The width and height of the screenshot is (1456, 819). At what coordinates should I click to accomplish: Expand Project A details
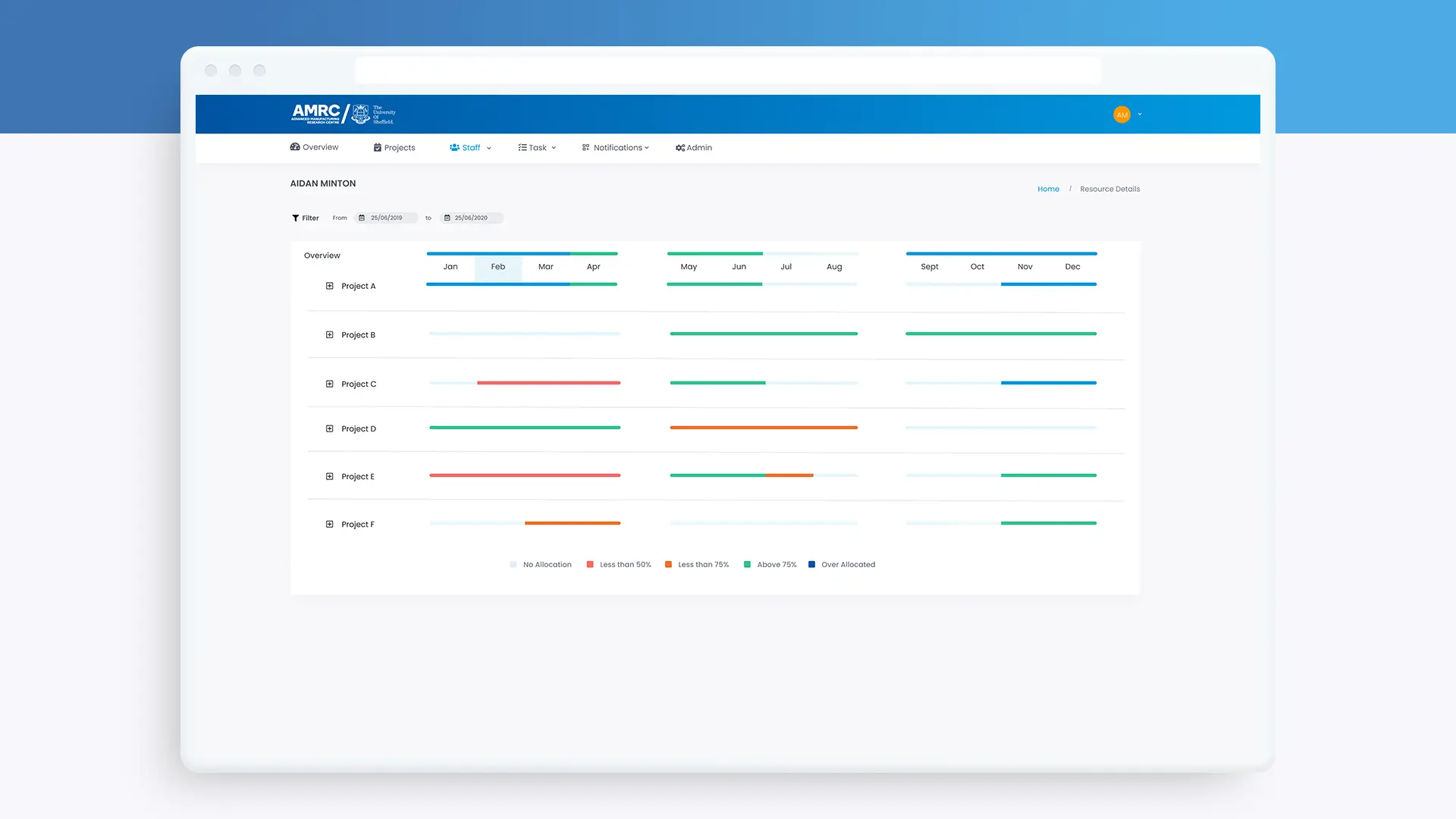[329, 286]
